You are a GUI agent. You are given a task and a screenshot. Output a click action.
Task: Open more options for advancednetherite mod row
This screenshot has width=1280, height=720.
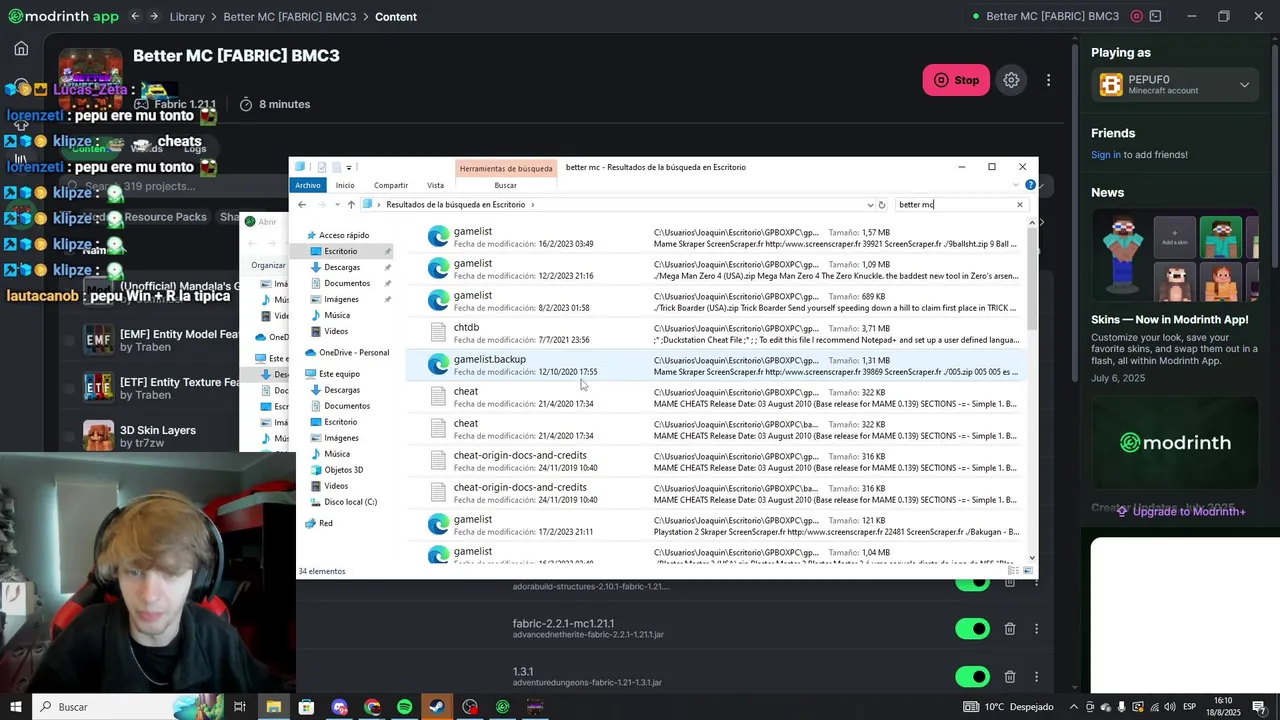(1036, 629)
